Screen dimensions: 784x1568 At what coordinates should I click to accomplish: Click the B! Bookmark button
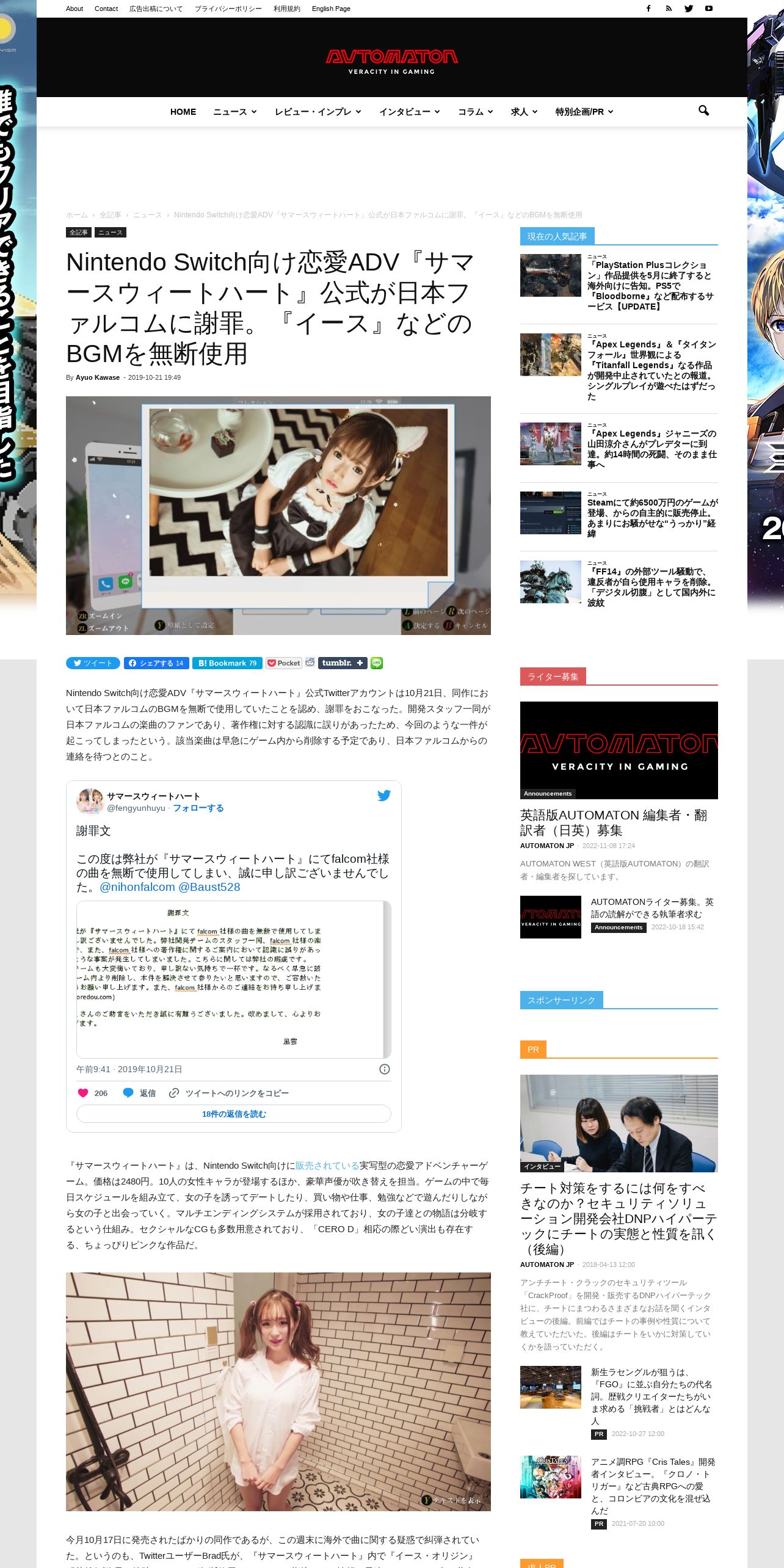[227, 663]
